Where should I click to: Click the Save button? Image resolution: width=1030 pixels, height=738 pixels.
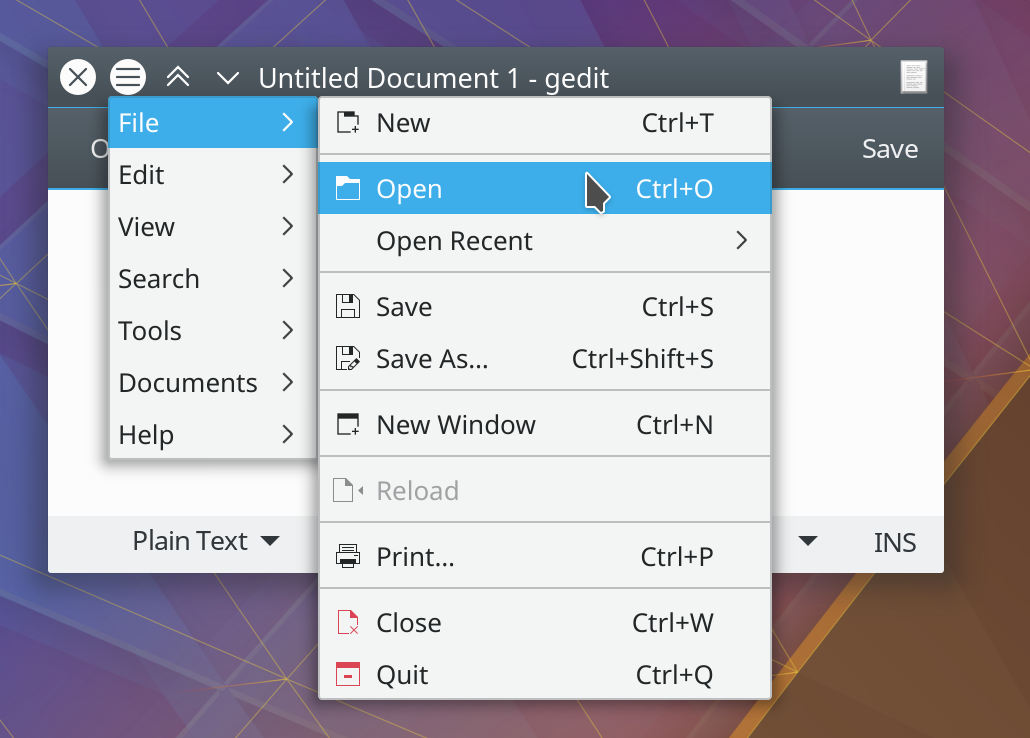[x=889, y=148]
